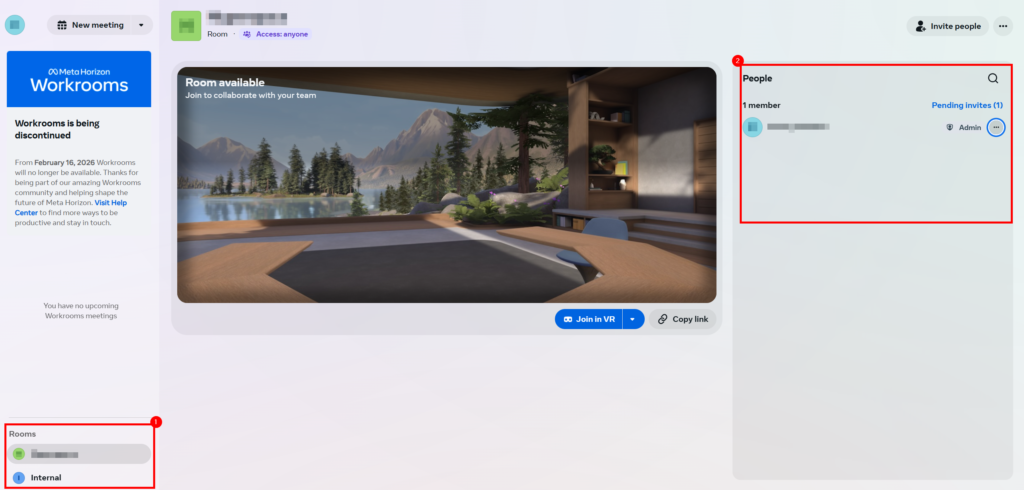
Task: Click the green room avatar in the header
Action: [186, 26]
